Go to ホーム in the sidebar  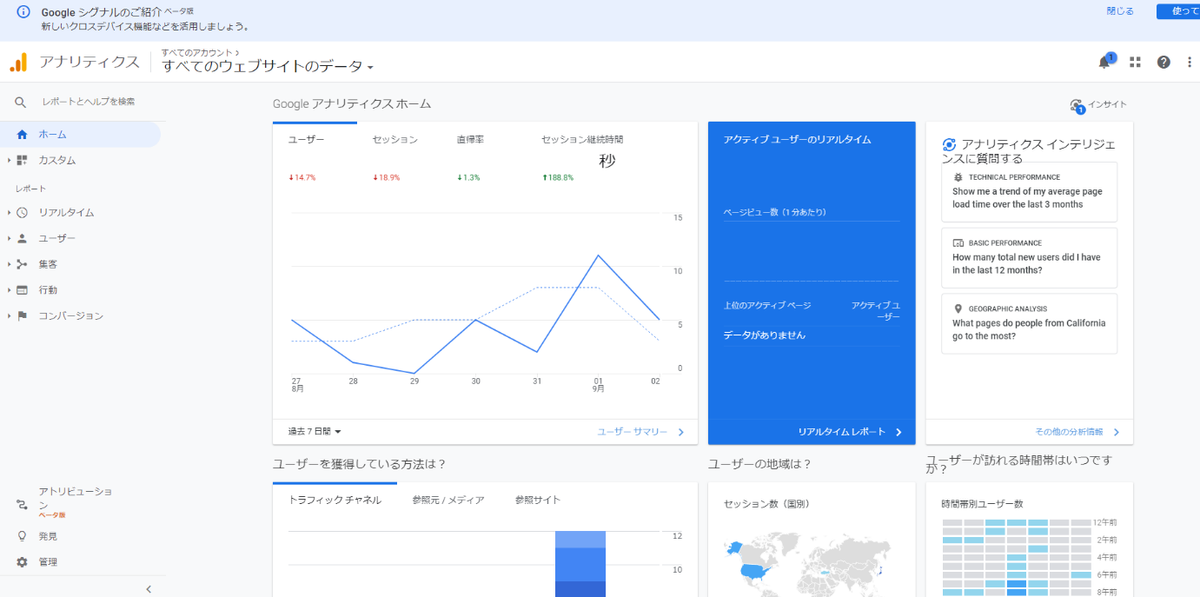click(x=80, y=134)
